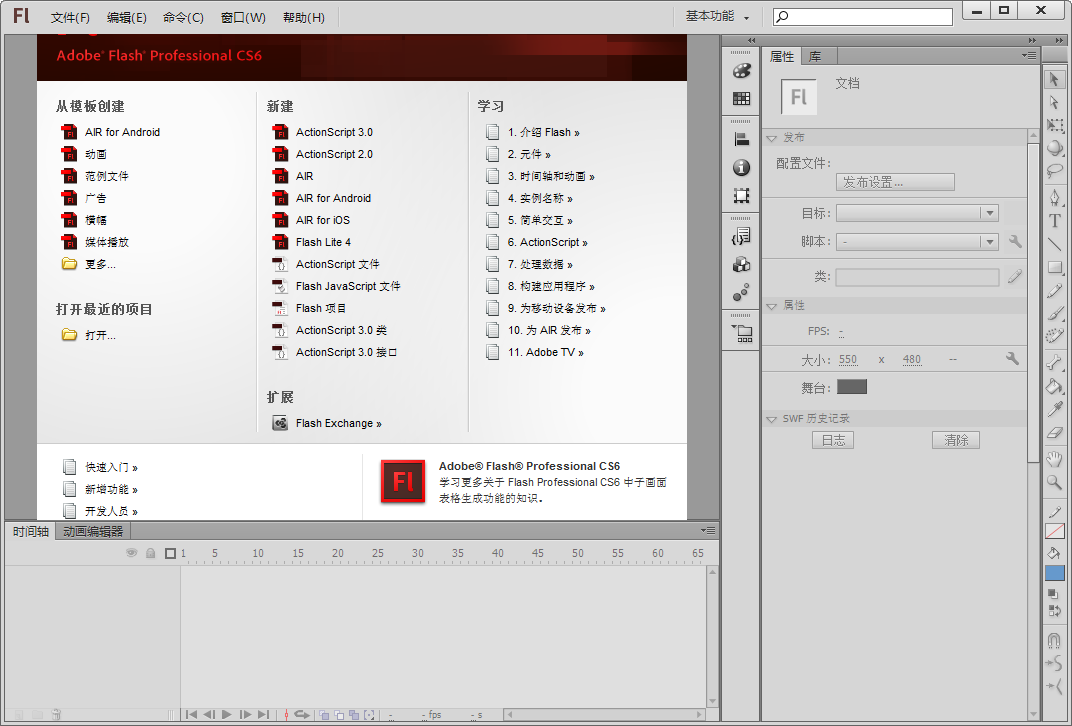The width and height of the screenshot is (1072, 726).
Task: Select the Bone tool
Action: coord(1054,362)
